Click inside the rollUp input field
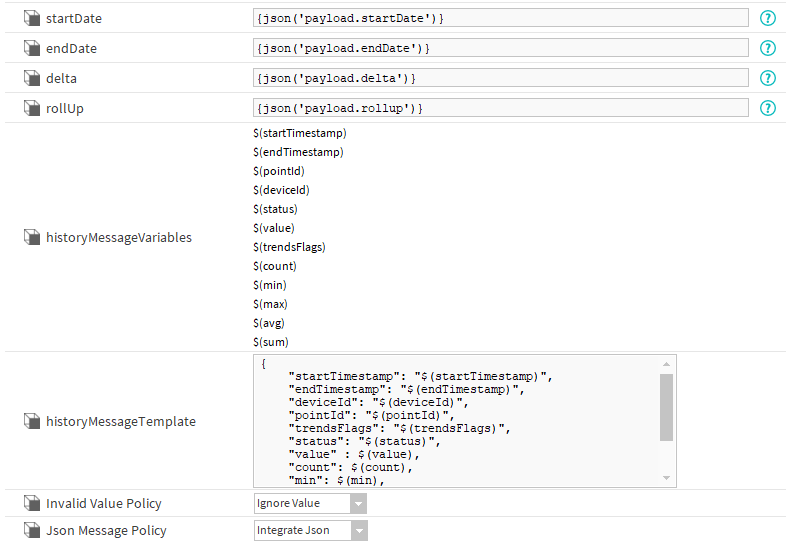Screen dimensions: 786x543 click(x=500, y=108)
